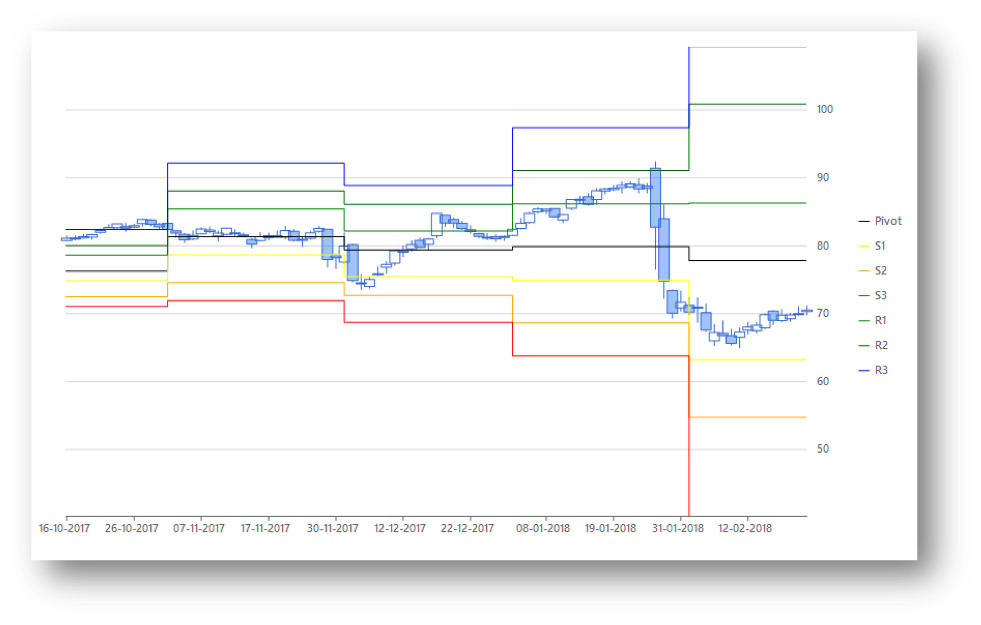Click the dark green R2 legend marker
Image resolution: width=981 pixels, height=625 pixels.
coord(862,345)
